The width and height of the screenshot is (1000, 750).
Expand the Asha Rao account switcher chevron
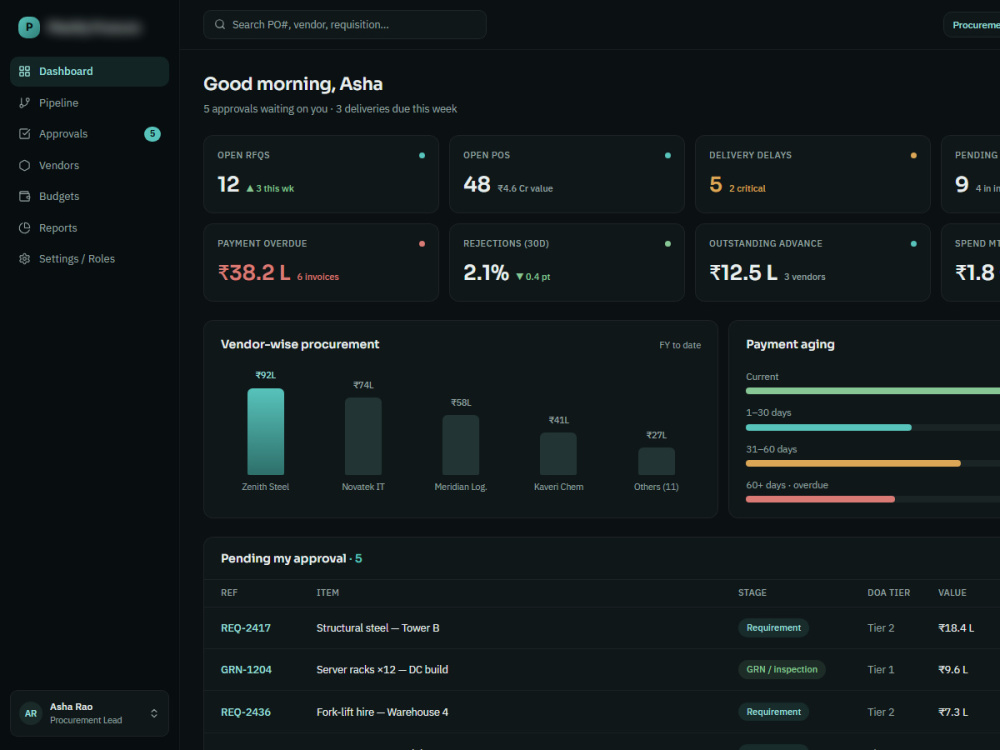pos(154,714)
